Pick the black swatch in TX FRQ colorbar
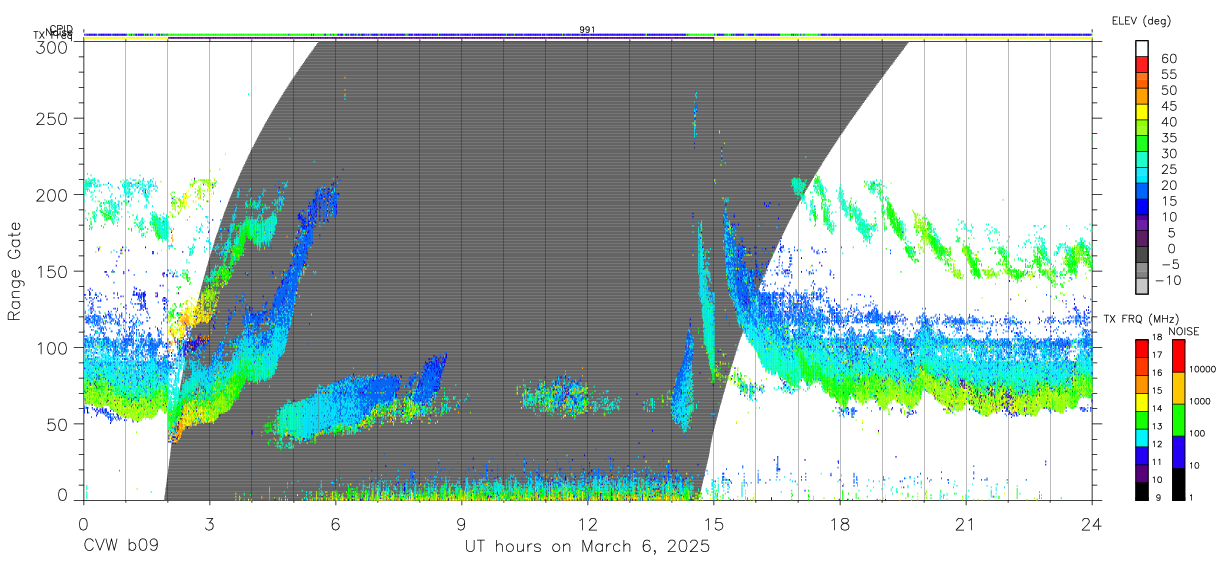Image resolution: width=1228 pixels, height=567 pixels. point(1141,491)
